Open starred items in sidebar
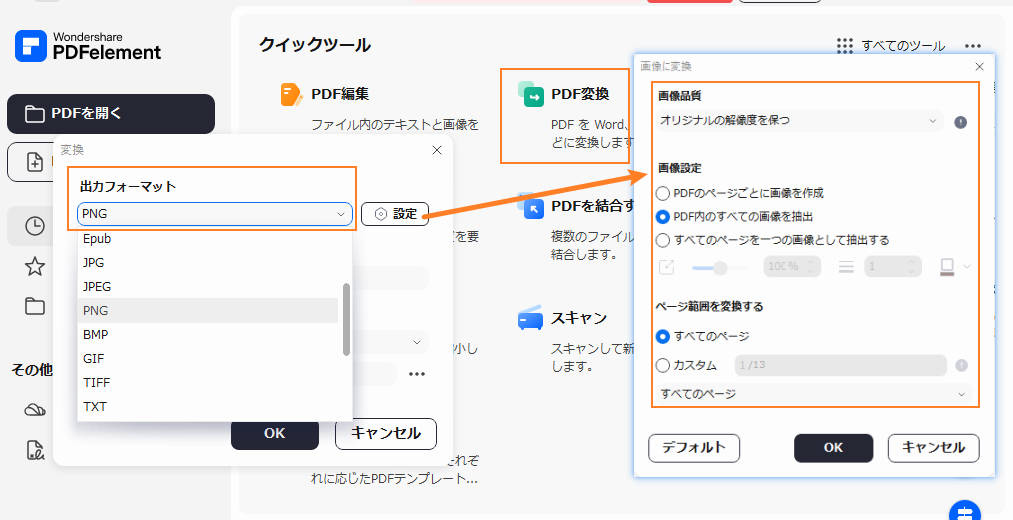This screenshot has width=1013, height=520. [35, 266]
